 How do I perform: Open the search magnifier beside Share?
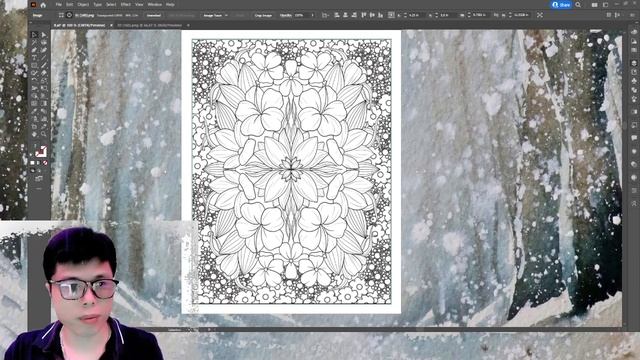pyautogui.click(x=578, y=5)
